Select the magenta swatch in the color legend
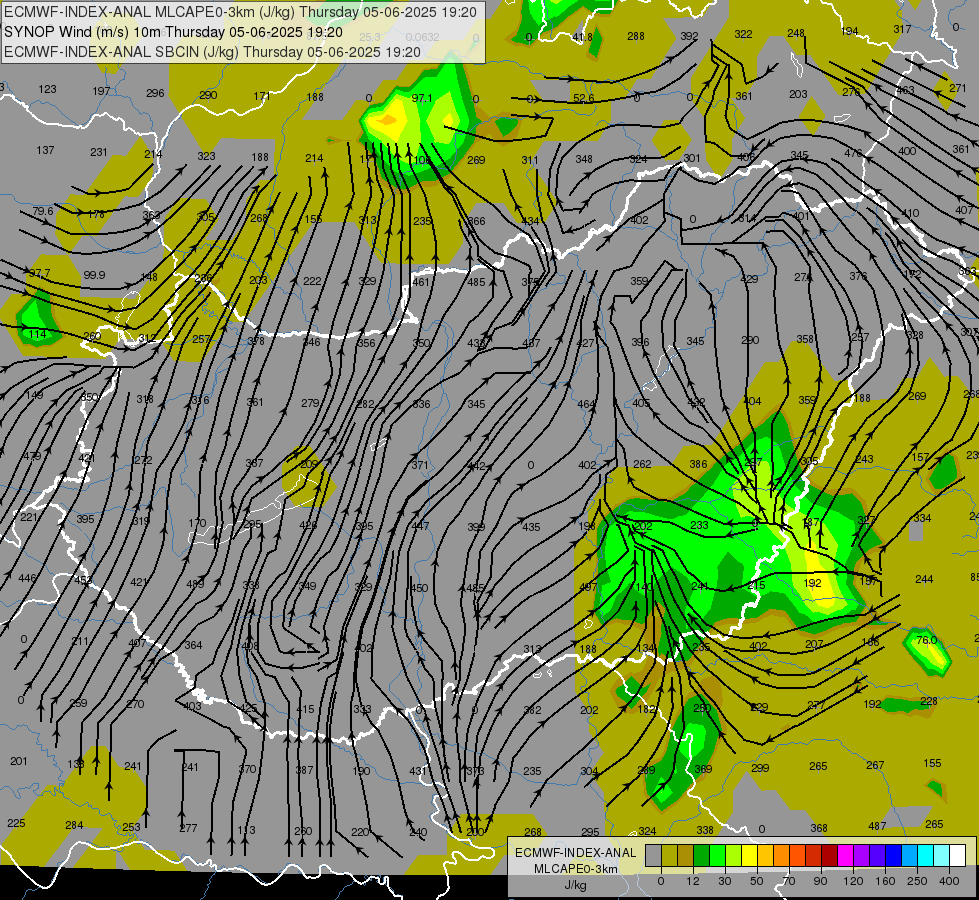The width and height of the screenshot is (979, 900). click(845, 856)
